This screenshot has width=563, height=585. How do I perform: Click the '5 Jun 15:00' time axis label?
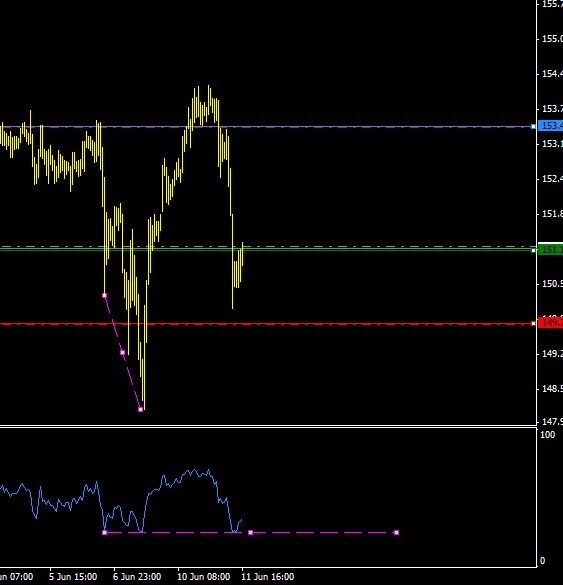coord(73,577)
